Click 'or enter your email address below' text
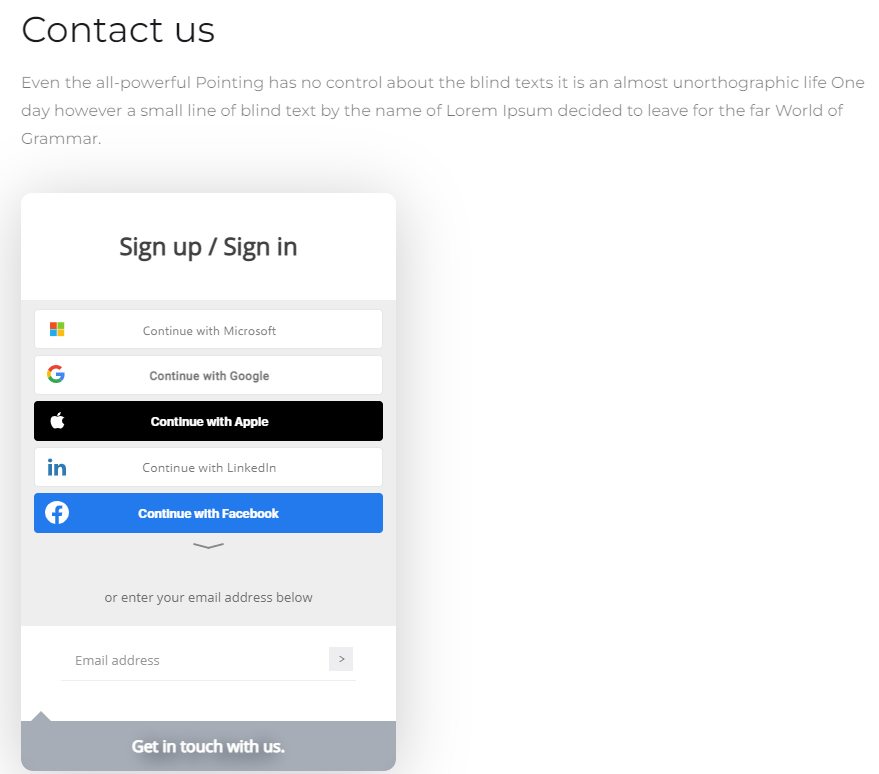The width and height of the screenshot is (879, 774). click(209, 597)
